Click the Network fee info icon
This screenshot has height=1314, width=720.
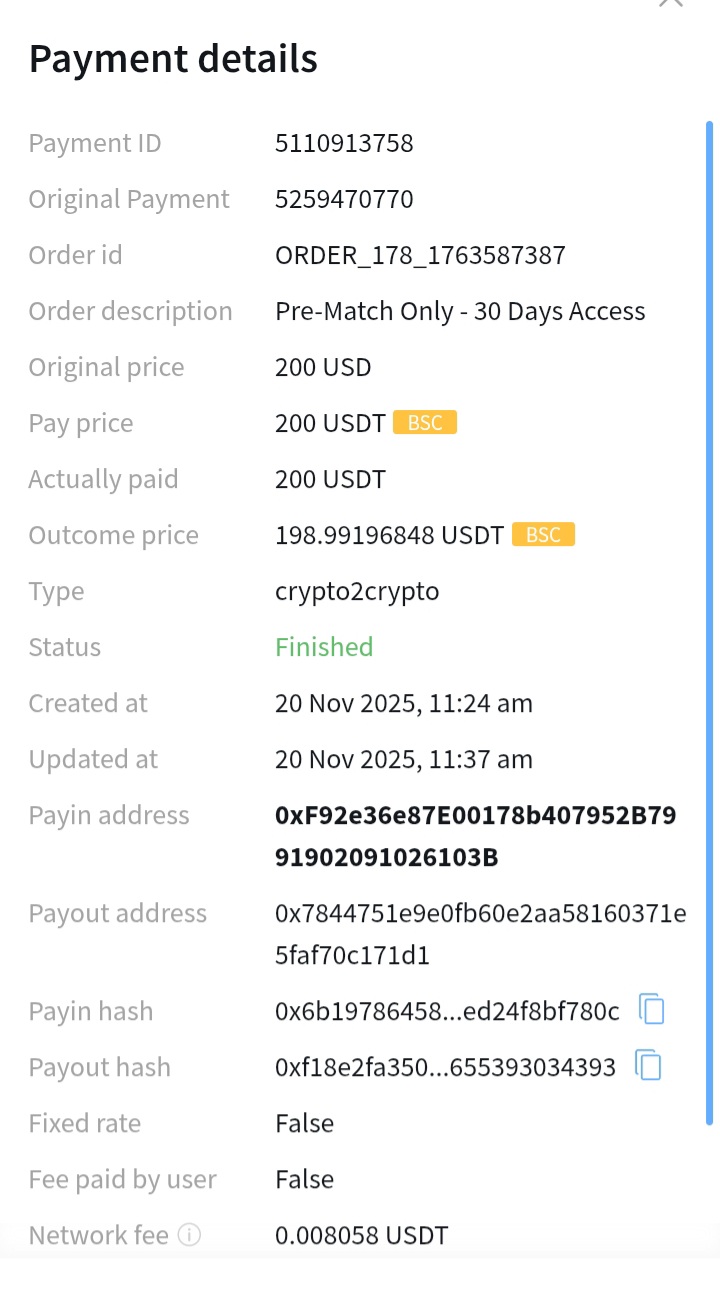tap(189, 1235)
